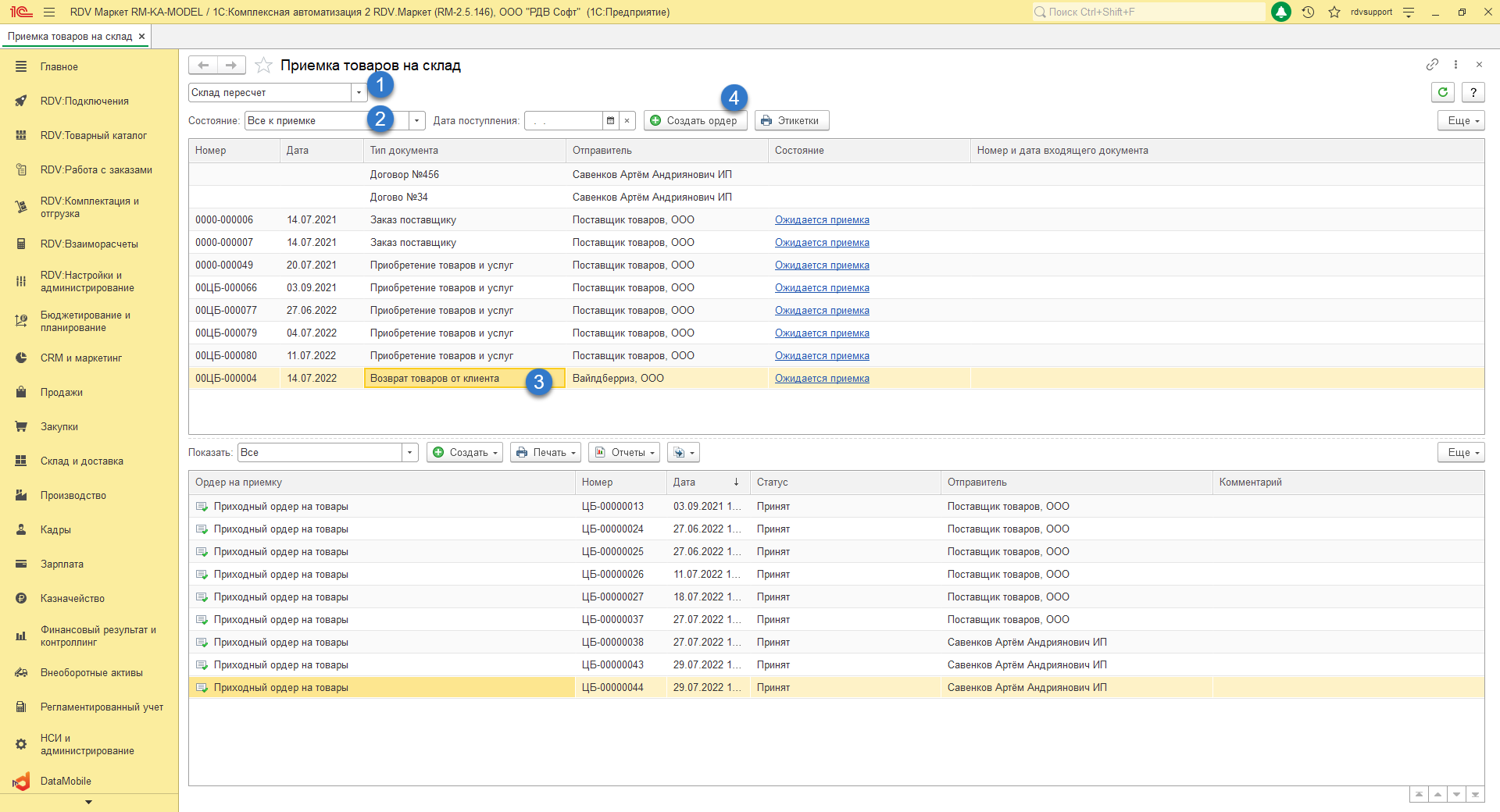
Task: Expand the Состояние dropdown list
Action: (x=416, y=121)
